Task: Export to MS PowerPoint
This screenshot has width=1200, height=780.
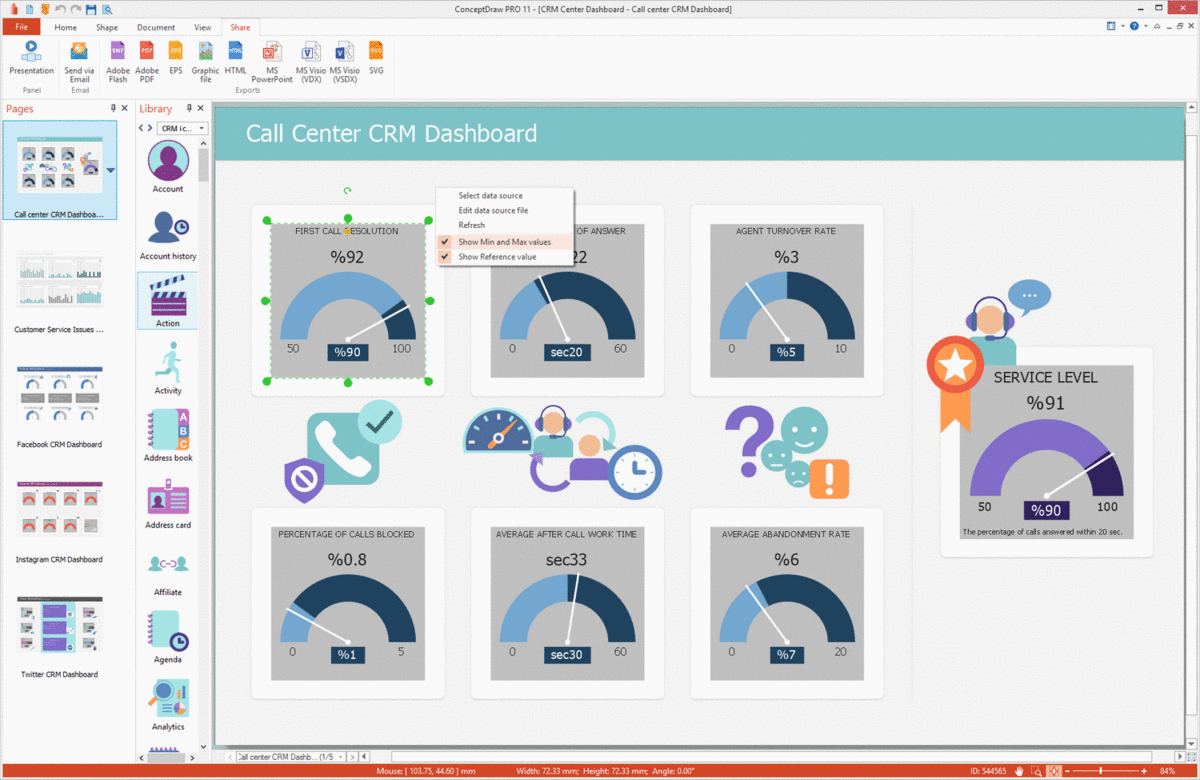Action: click(272, 60)
